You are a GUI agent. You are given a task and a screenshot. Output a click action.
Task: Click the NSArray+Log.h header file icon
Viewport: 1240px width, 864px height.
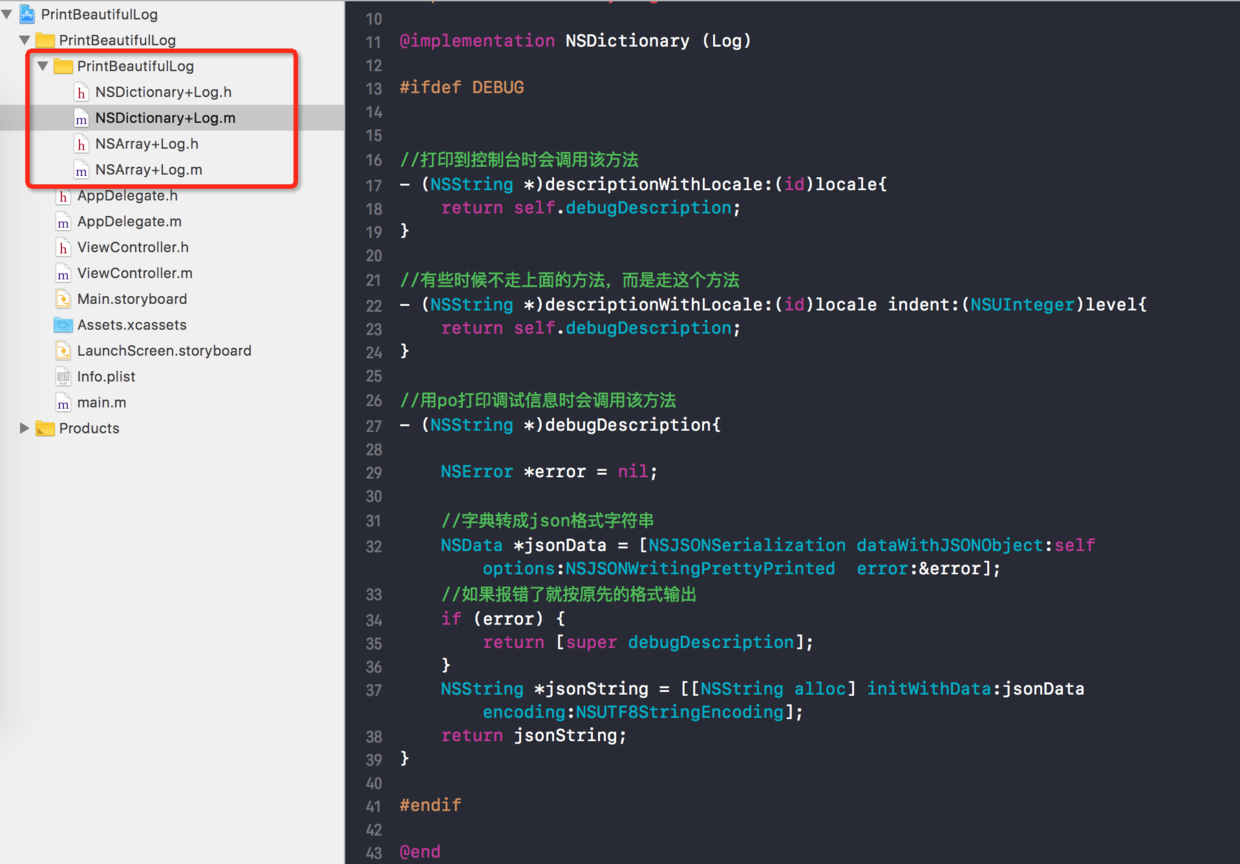[x=81, y=144]
